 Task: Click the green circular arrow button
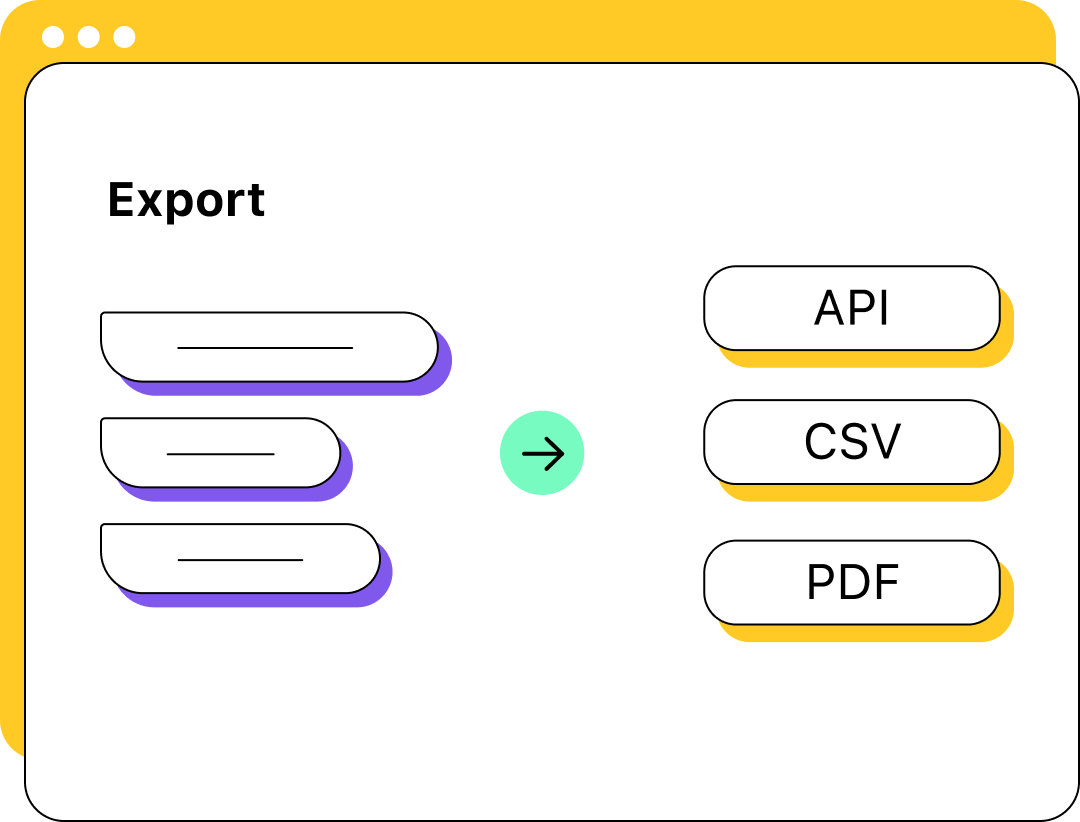click(x=542, y=453)
